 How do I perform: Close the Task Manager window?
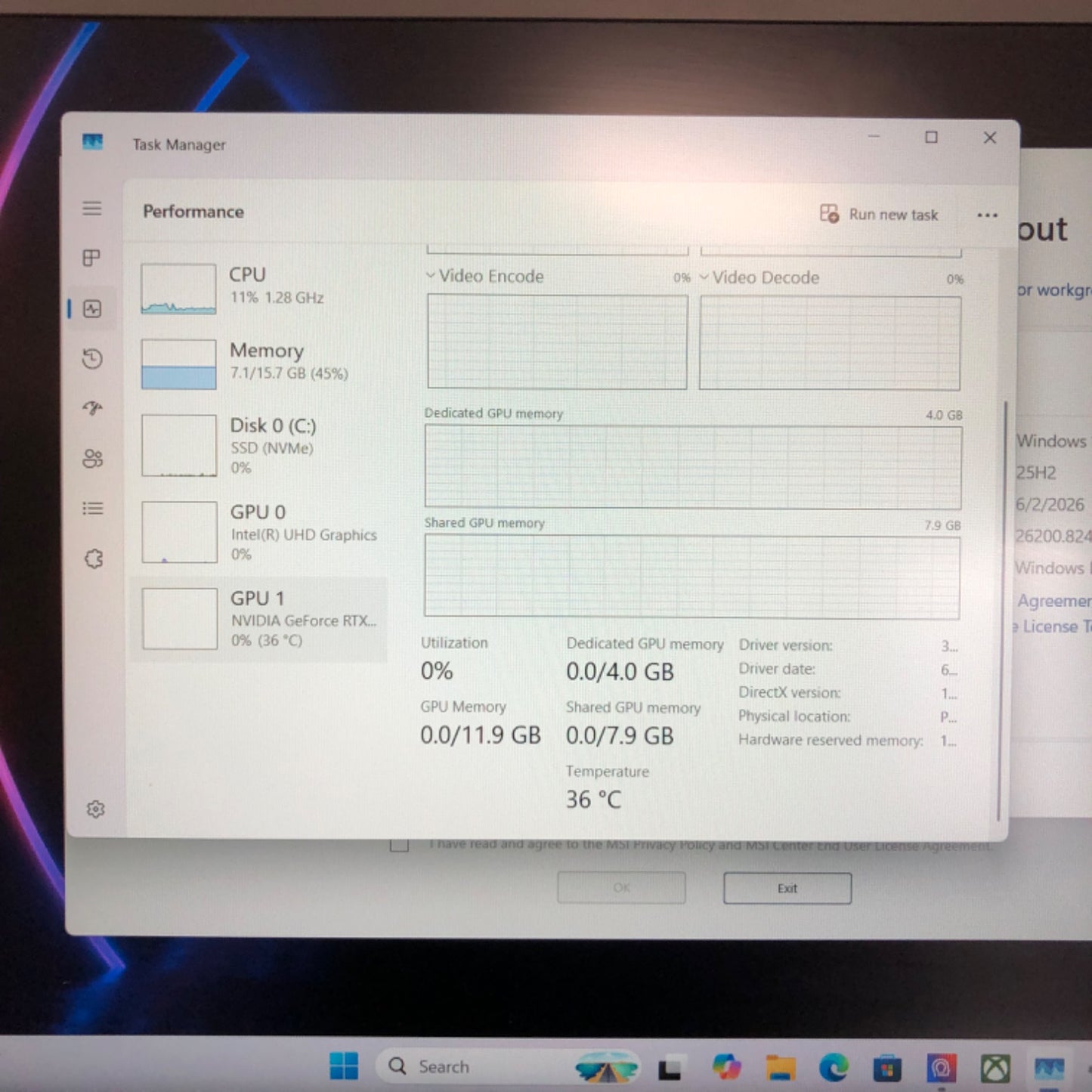point(990,138)
